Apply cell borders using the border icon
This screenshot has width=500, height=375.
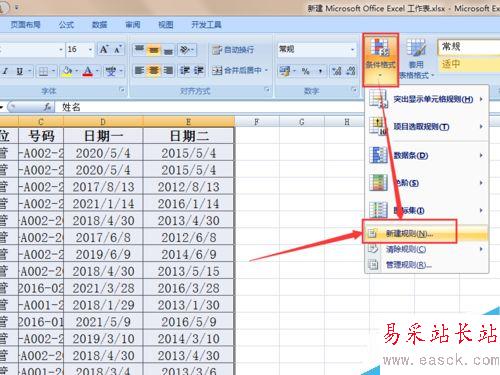(x=43, y=71)
